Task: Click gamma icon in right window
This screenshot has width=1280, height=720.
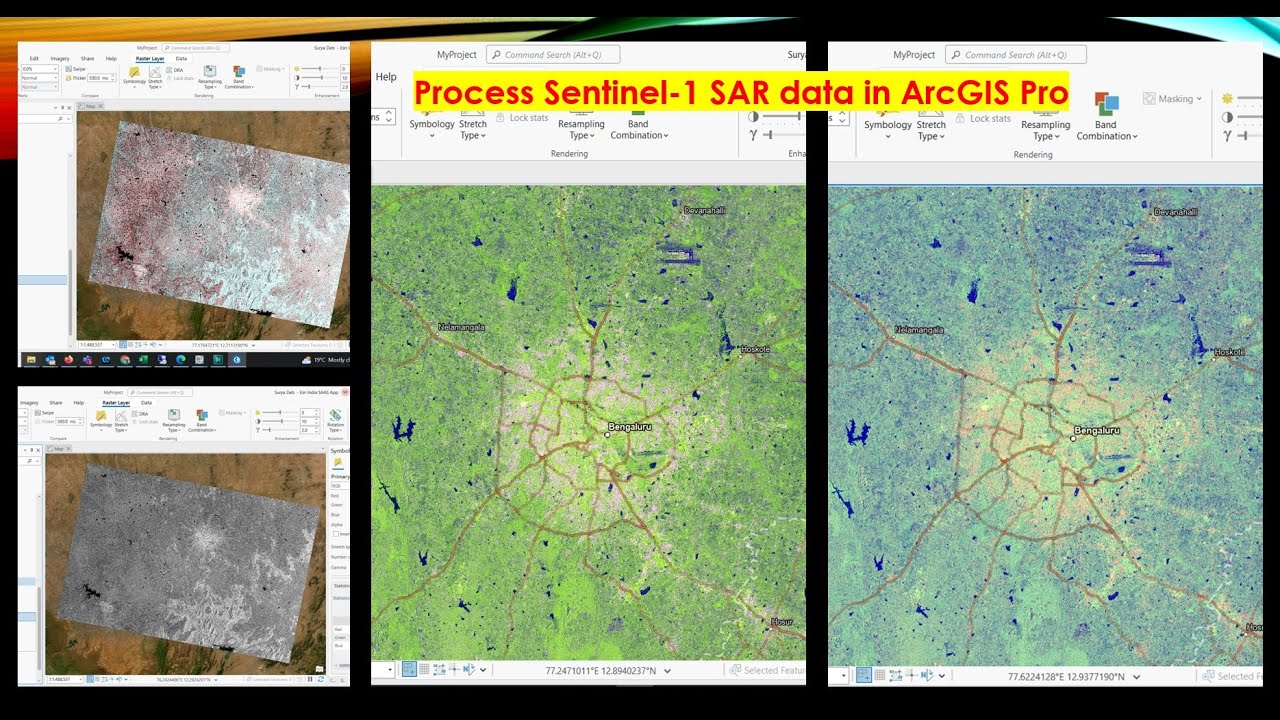Action: click(1228, 135)
